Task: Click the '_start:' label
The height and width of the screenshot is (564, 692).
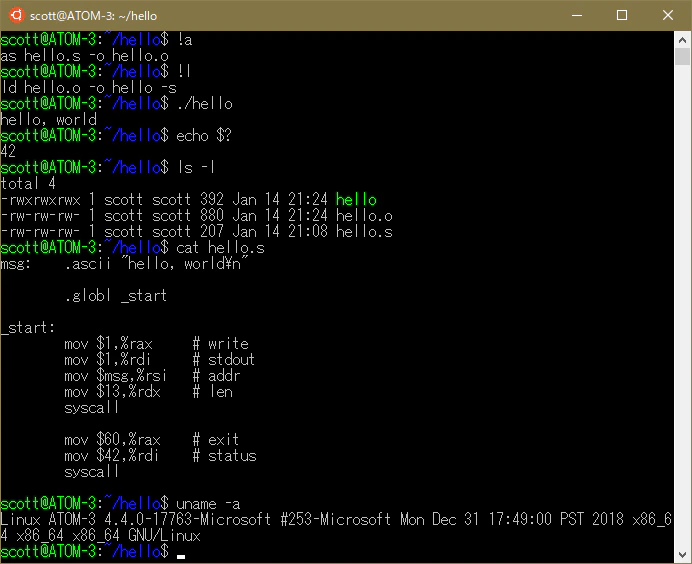Action: coord(28,328)
